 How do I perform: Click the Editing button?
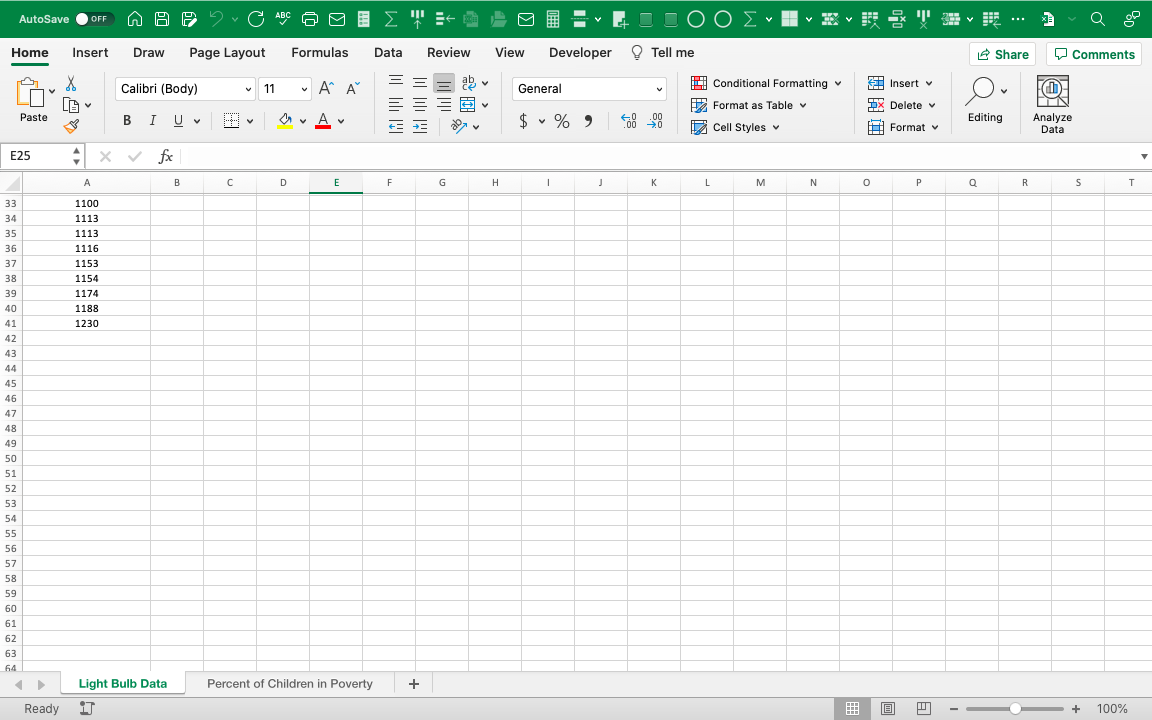coord(984,101)
